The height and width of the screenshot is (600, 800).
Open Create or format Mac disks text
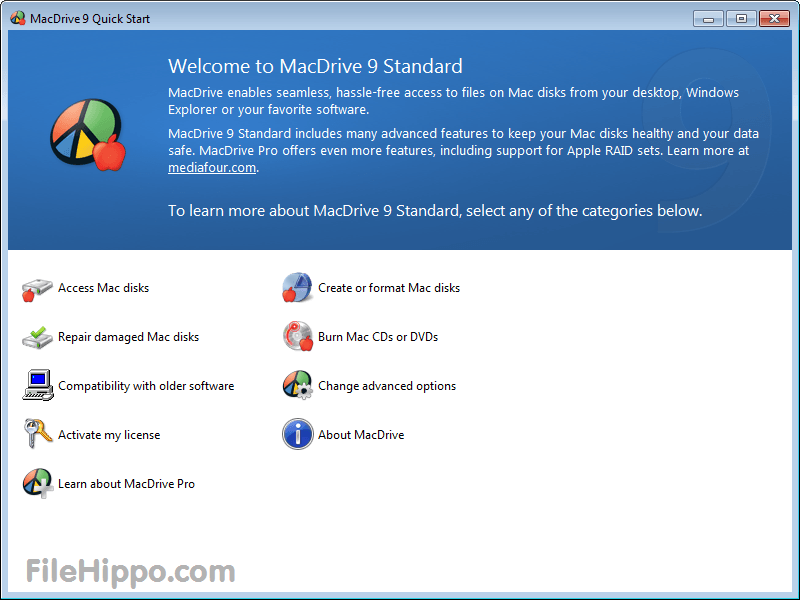[x=389, y=288]
